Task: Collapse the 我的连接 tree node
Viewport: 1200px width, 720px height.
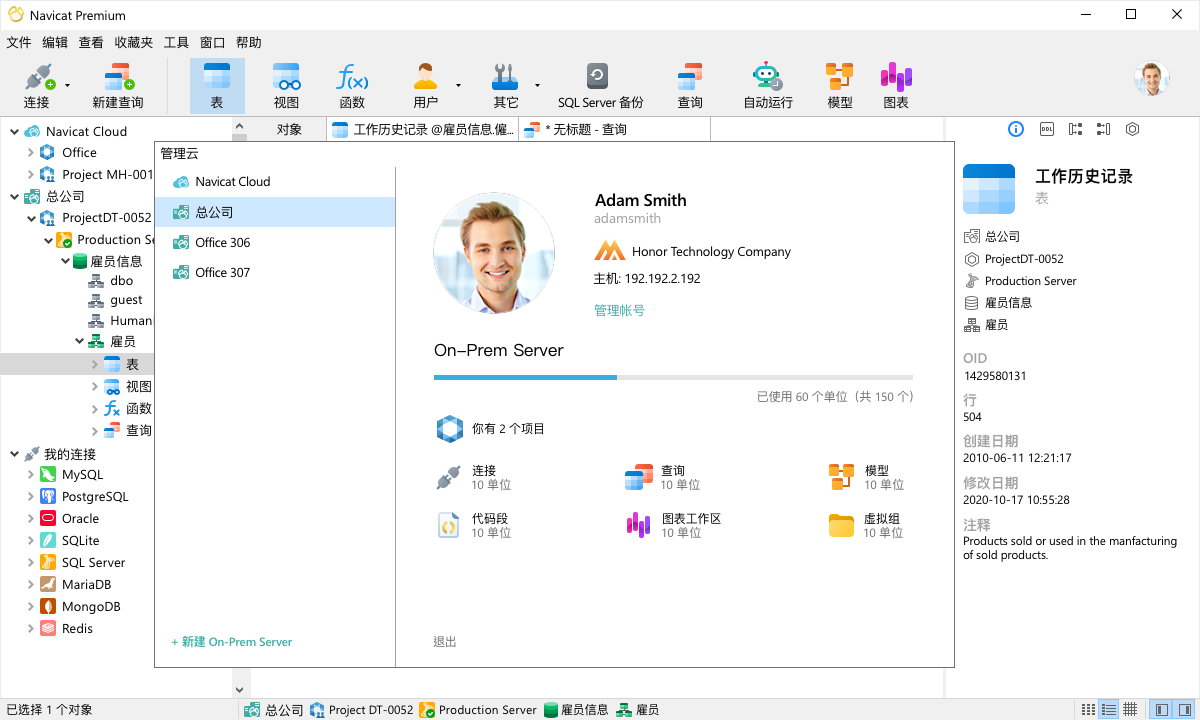Action: 14,454
